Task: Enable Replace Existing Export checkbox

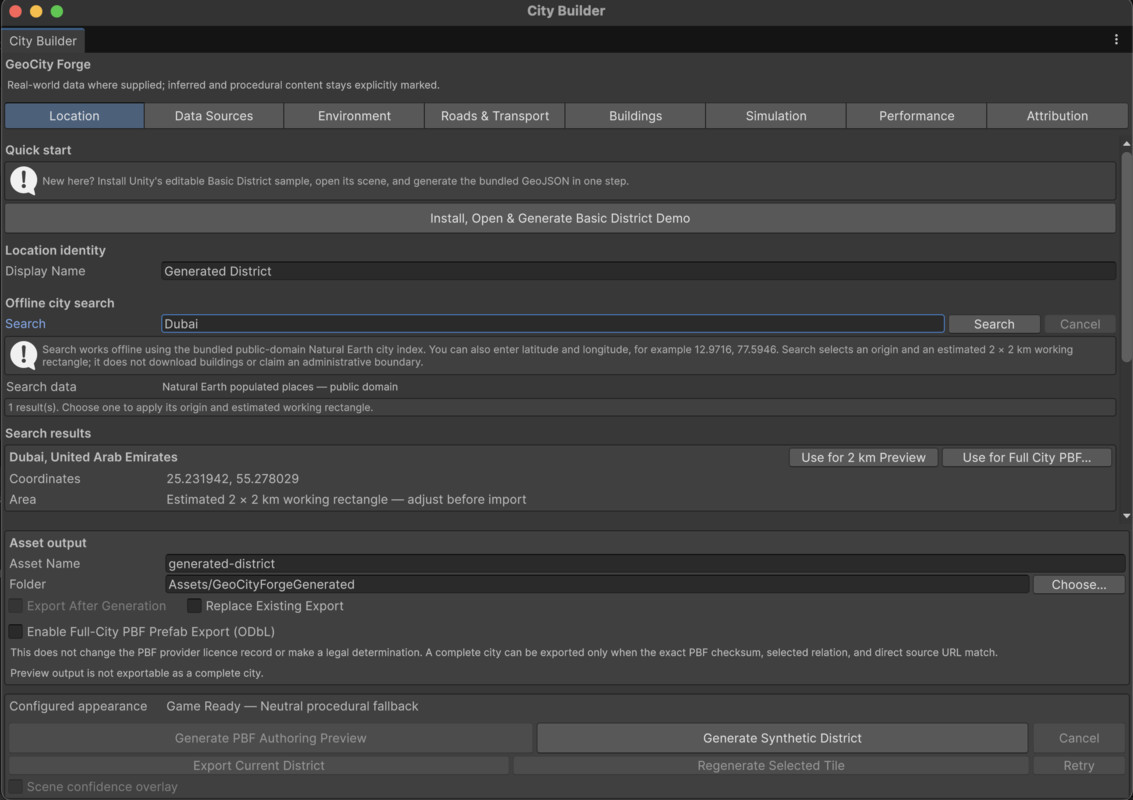Action: click(x=194, y=606)
